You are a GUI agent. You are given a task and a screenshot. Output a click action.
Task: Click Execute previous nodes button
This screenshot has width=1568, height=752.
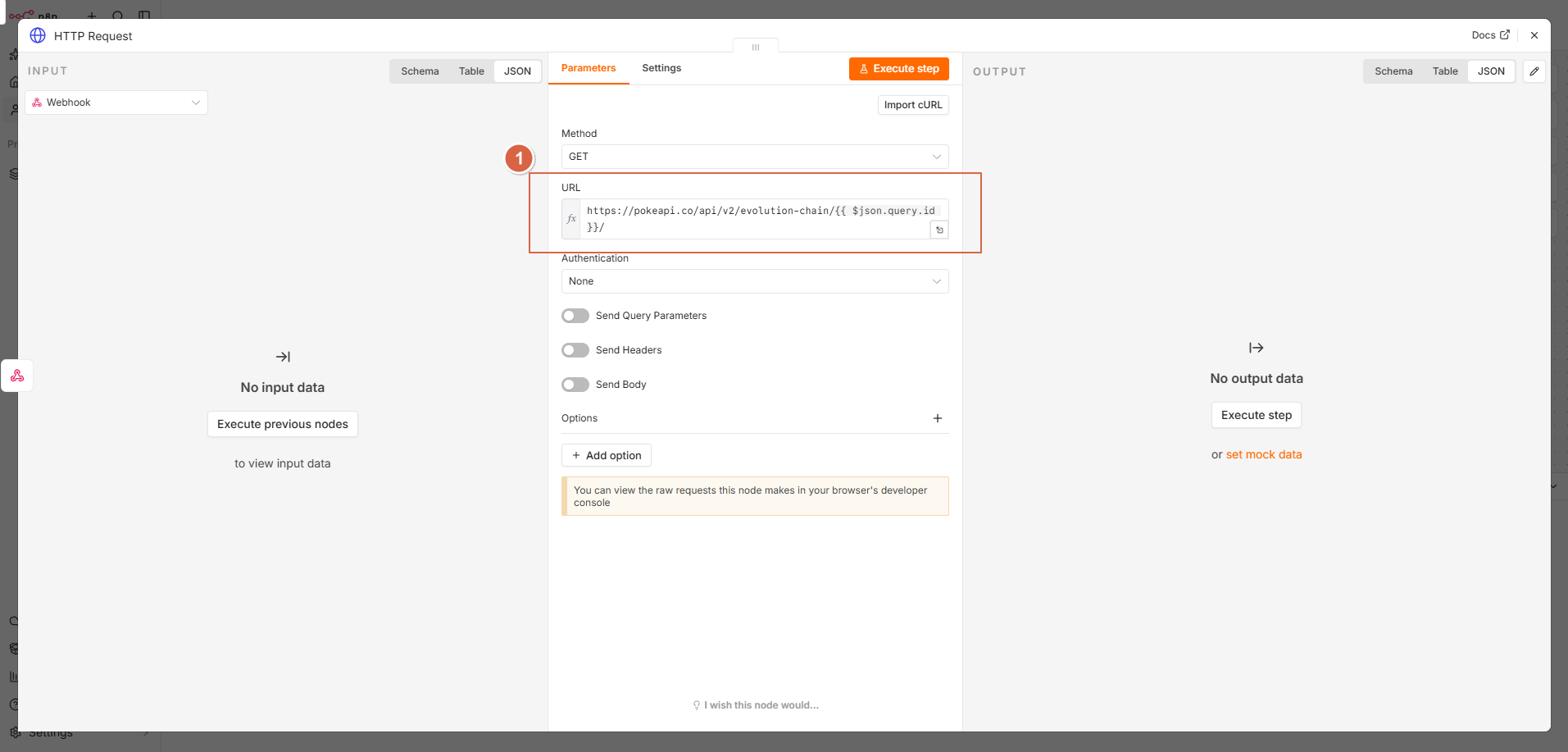point(283,424)
